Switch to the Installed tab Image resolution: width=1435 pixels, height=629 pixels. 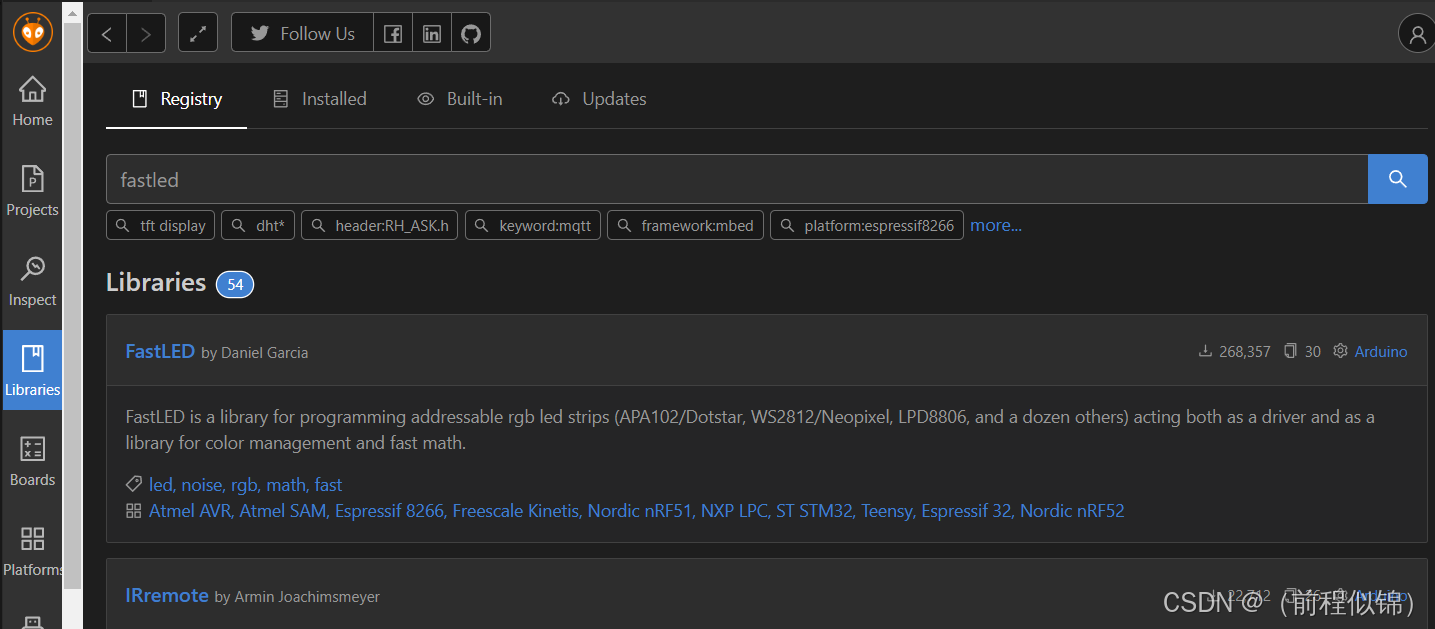click(x=320, y=99)
